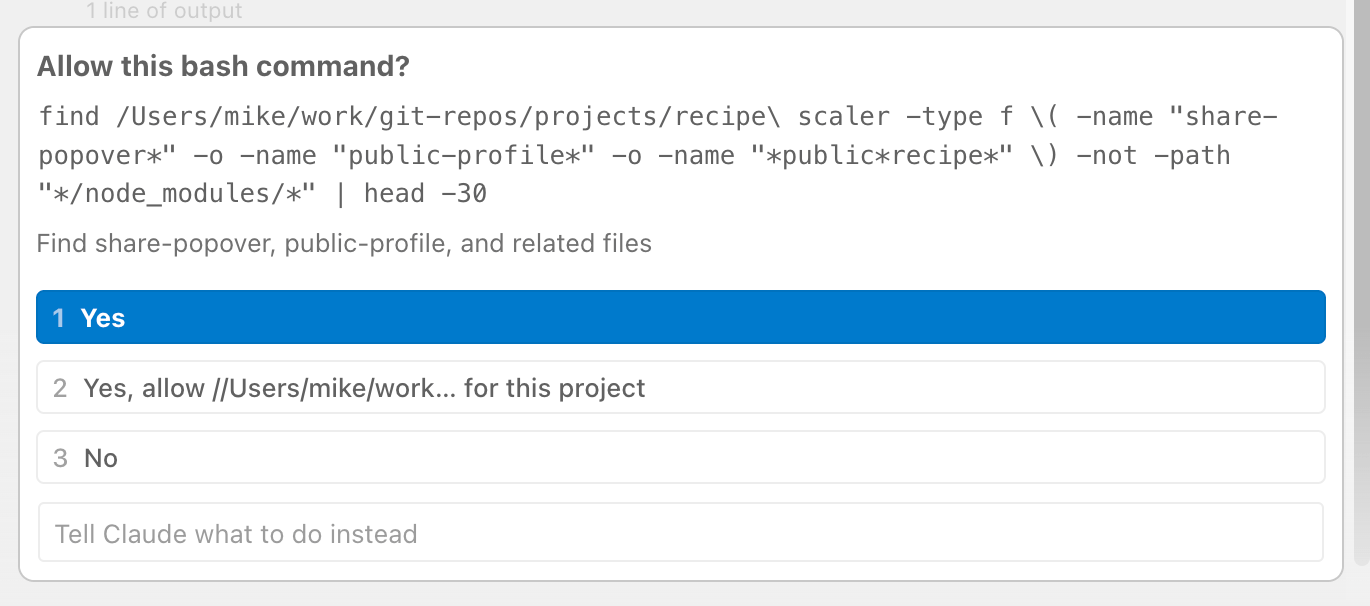Click the word "scaler" in the command path

click(843, 117)
